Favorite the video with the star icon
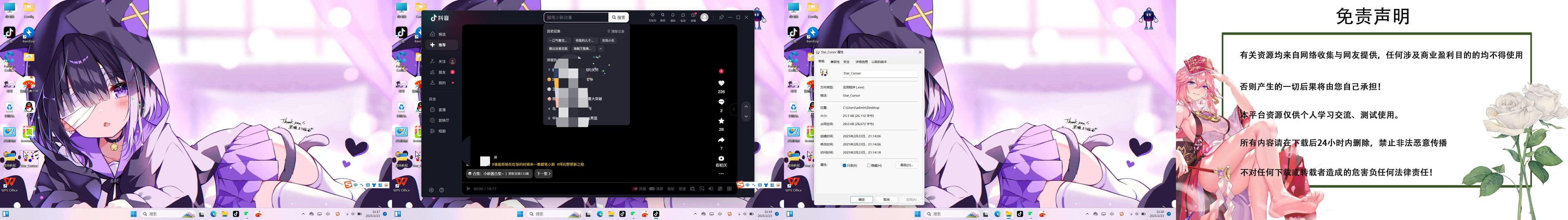Screen dimensions: 1568x220 coord(721,121)
